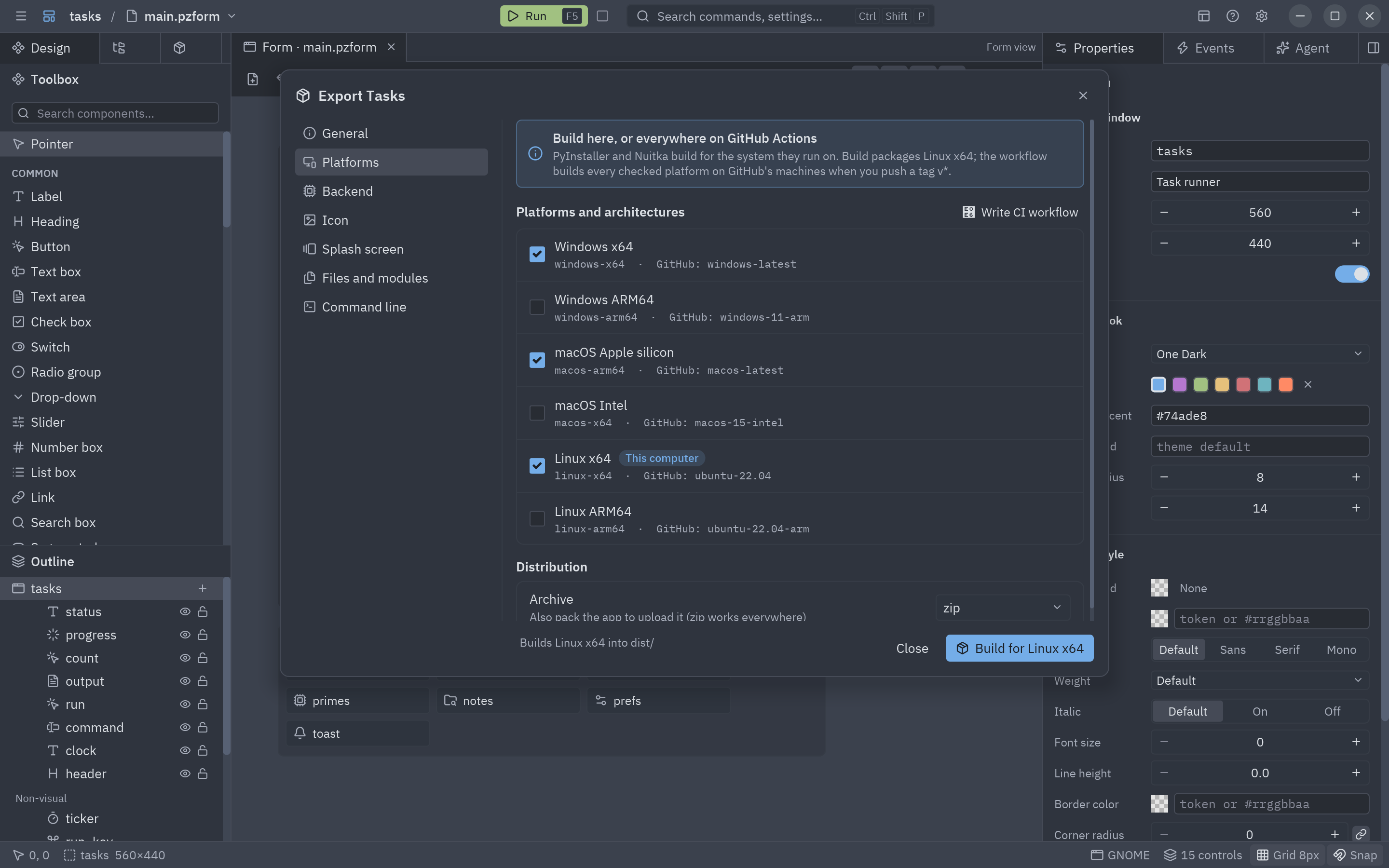Open the settings gear in title bar
The width and height of the screenshot is (1389, 868).
click(1261, 16)
